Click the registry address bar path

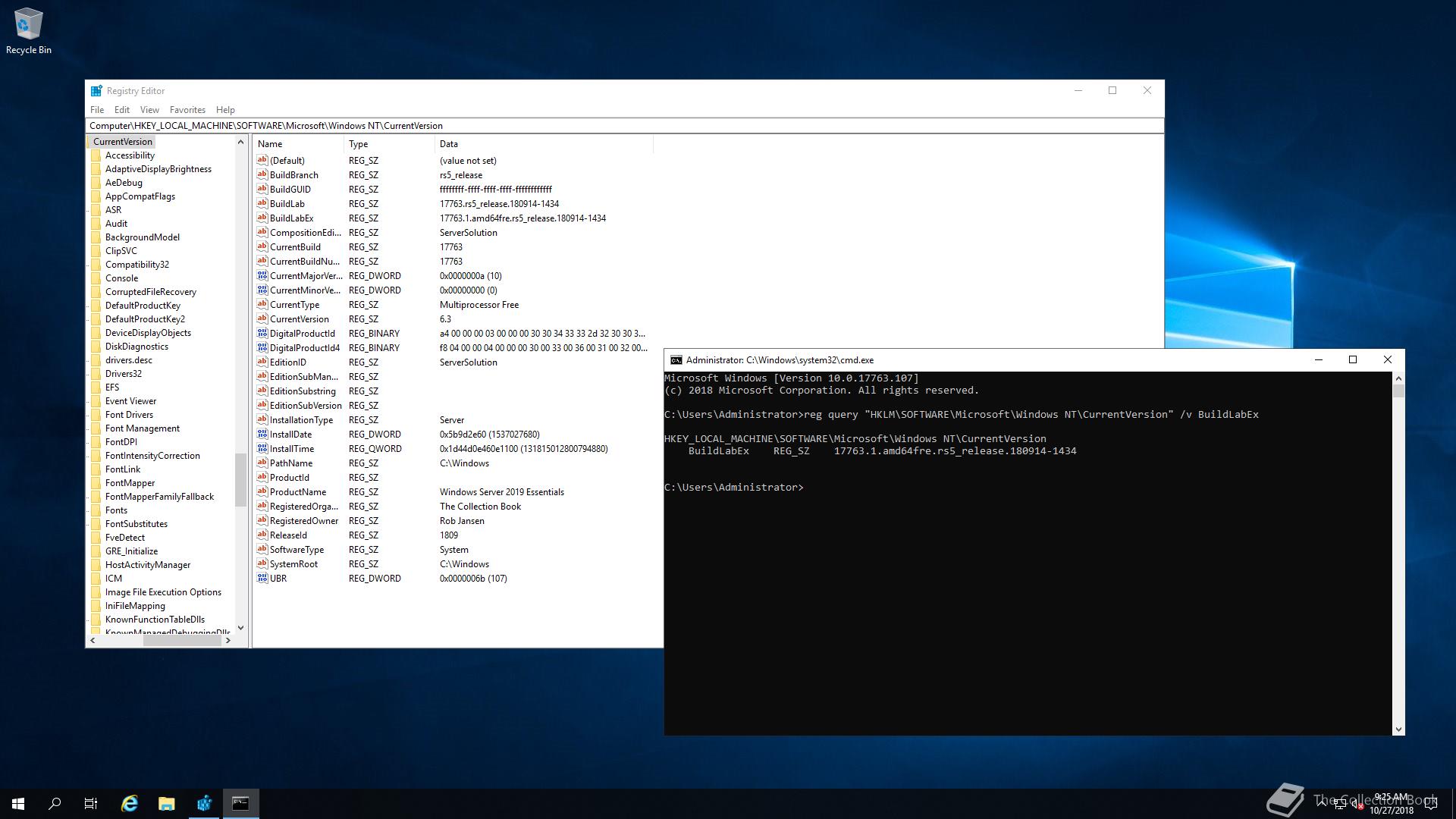point(625,126)
